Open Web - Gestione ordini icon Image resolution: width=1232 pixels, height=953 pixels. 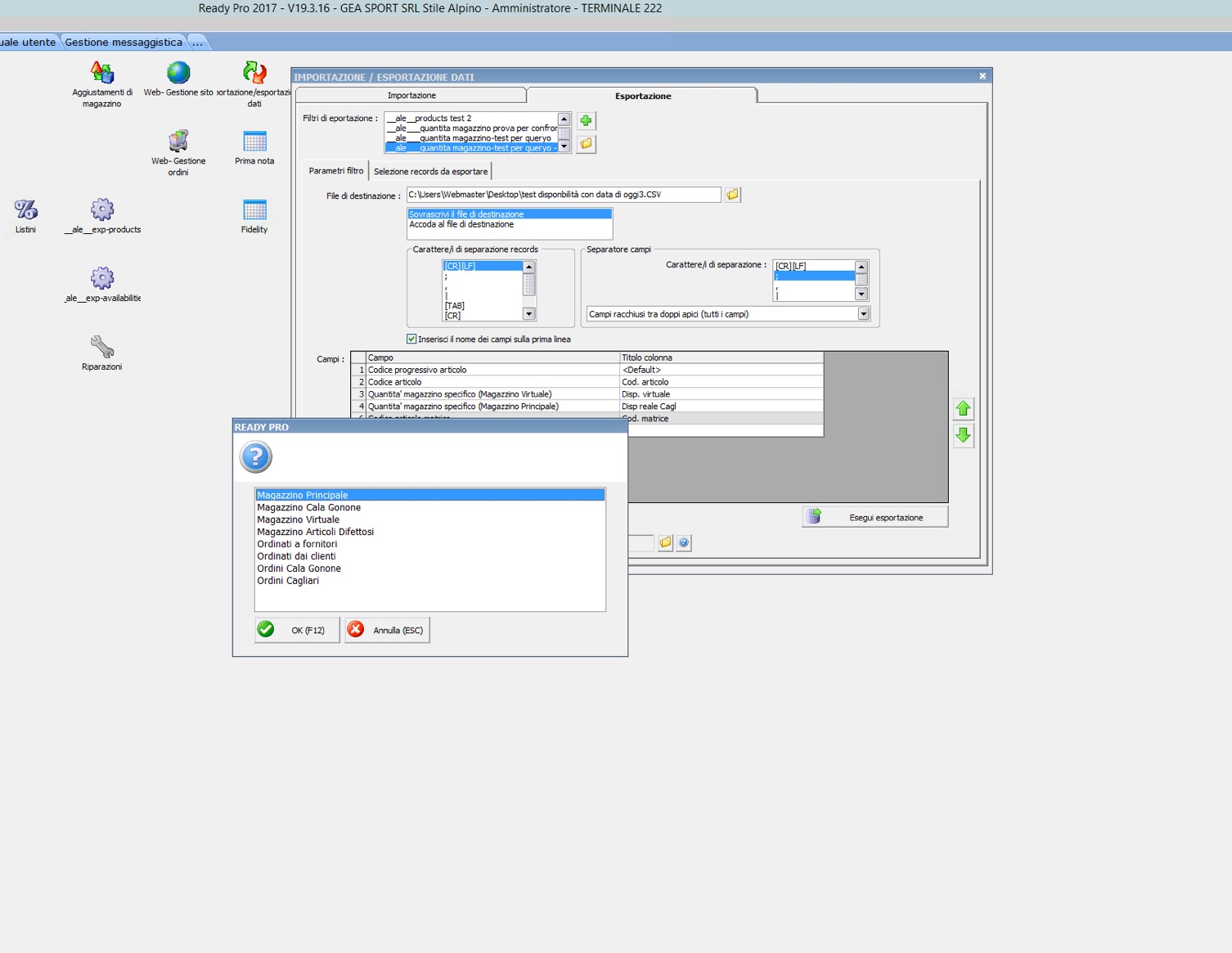(x=178, y=141)
